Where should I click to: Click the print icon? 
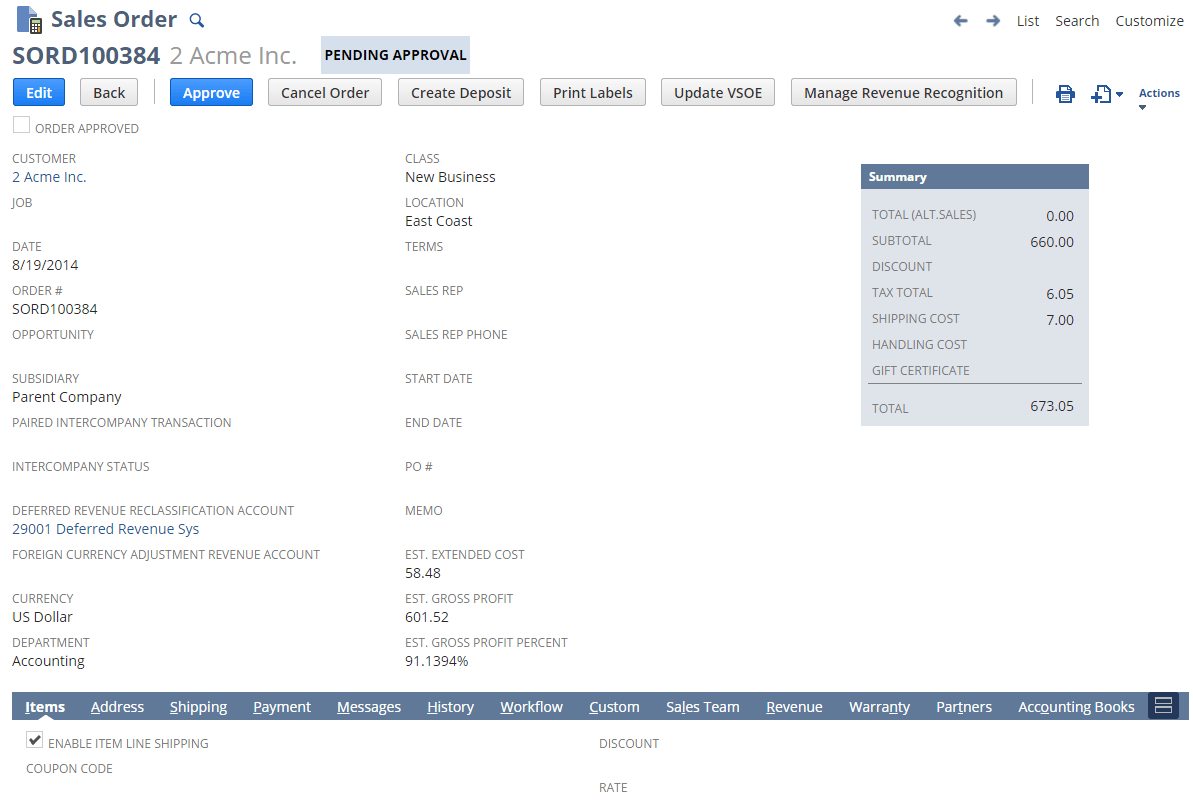point(1065,94)
